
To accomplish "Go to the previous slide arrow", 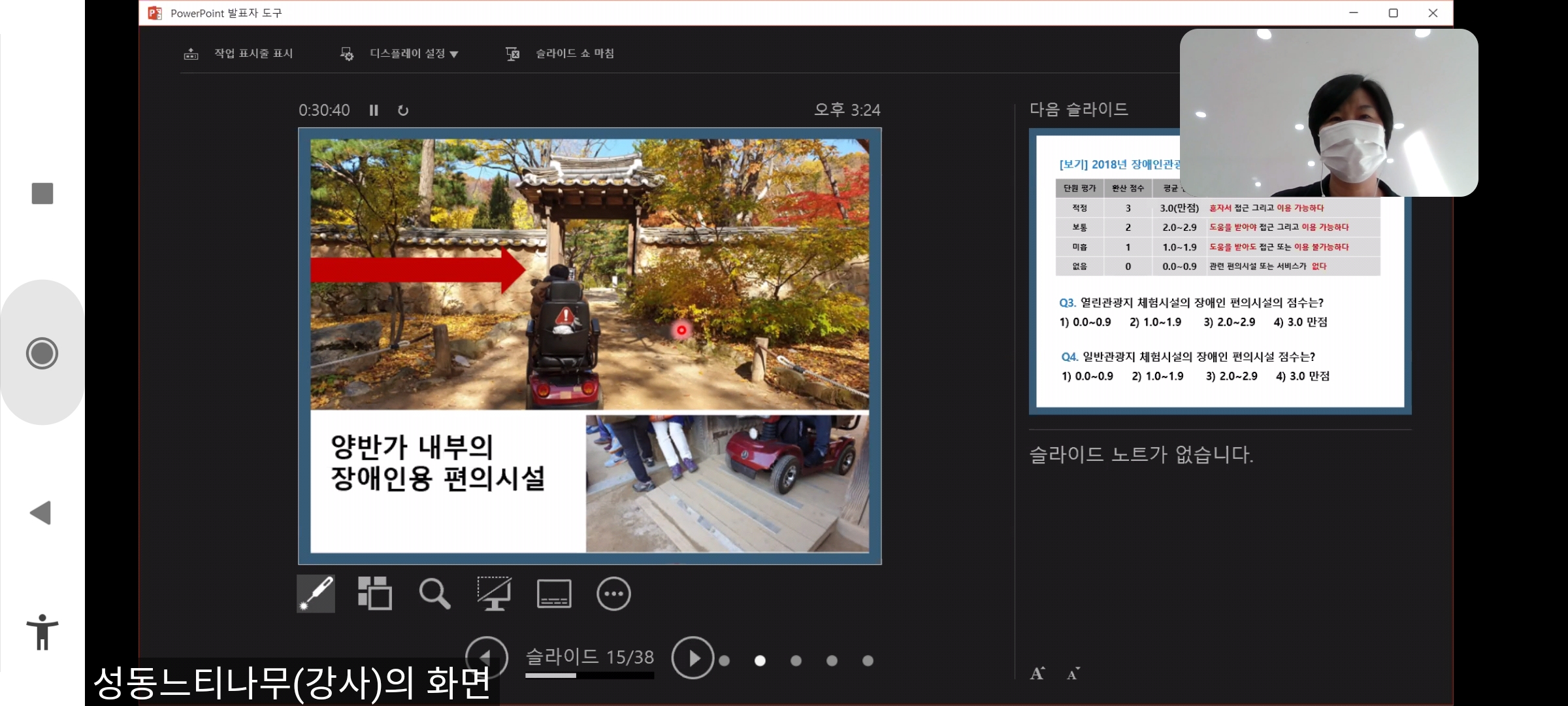I will pos(486,657).
